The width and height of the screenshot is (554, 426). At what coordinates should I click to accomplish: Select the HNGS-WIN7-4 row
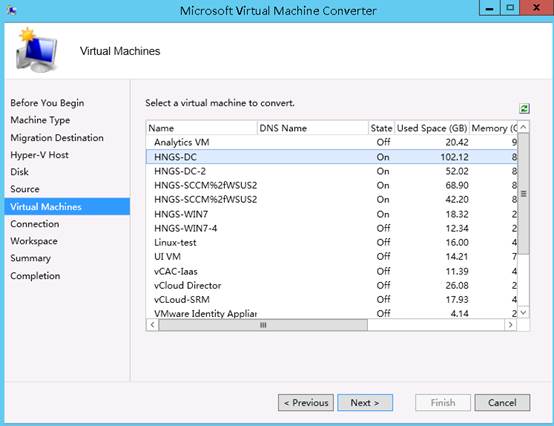(x=332, y=228)
